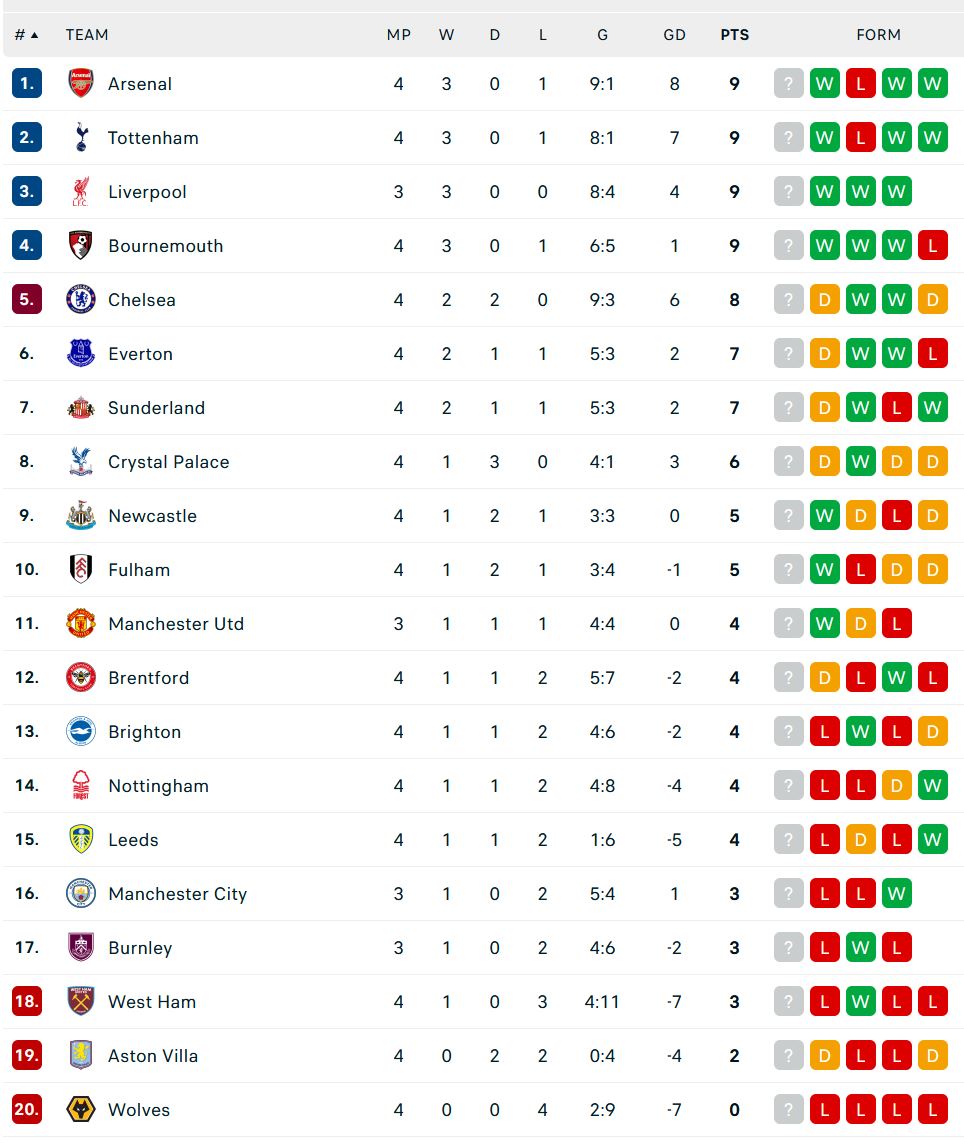964x1144 pixels.
Task: Click the Manchester City crest icon
Action: [x=81, y=894]
